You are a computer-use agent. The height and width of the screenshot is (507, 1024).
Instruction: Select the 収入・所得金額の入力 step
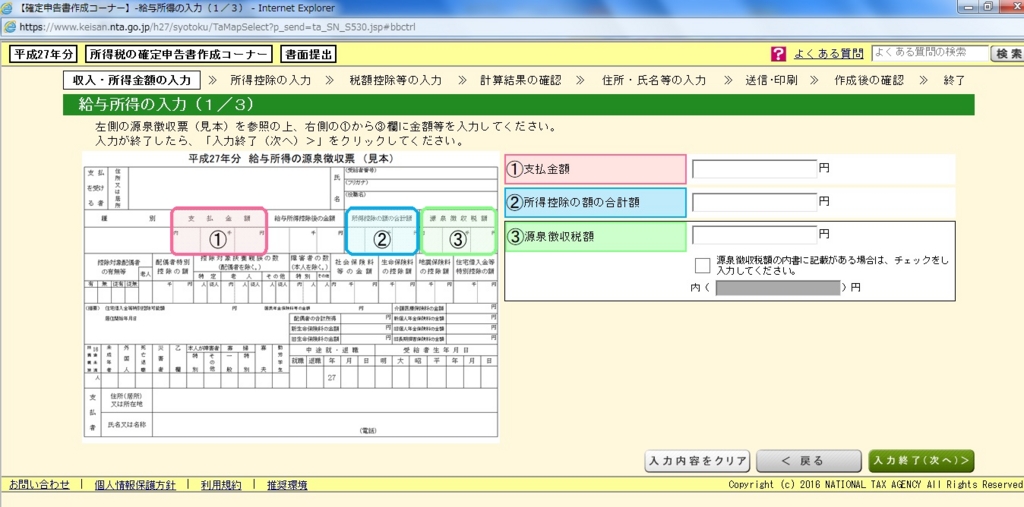131,80
